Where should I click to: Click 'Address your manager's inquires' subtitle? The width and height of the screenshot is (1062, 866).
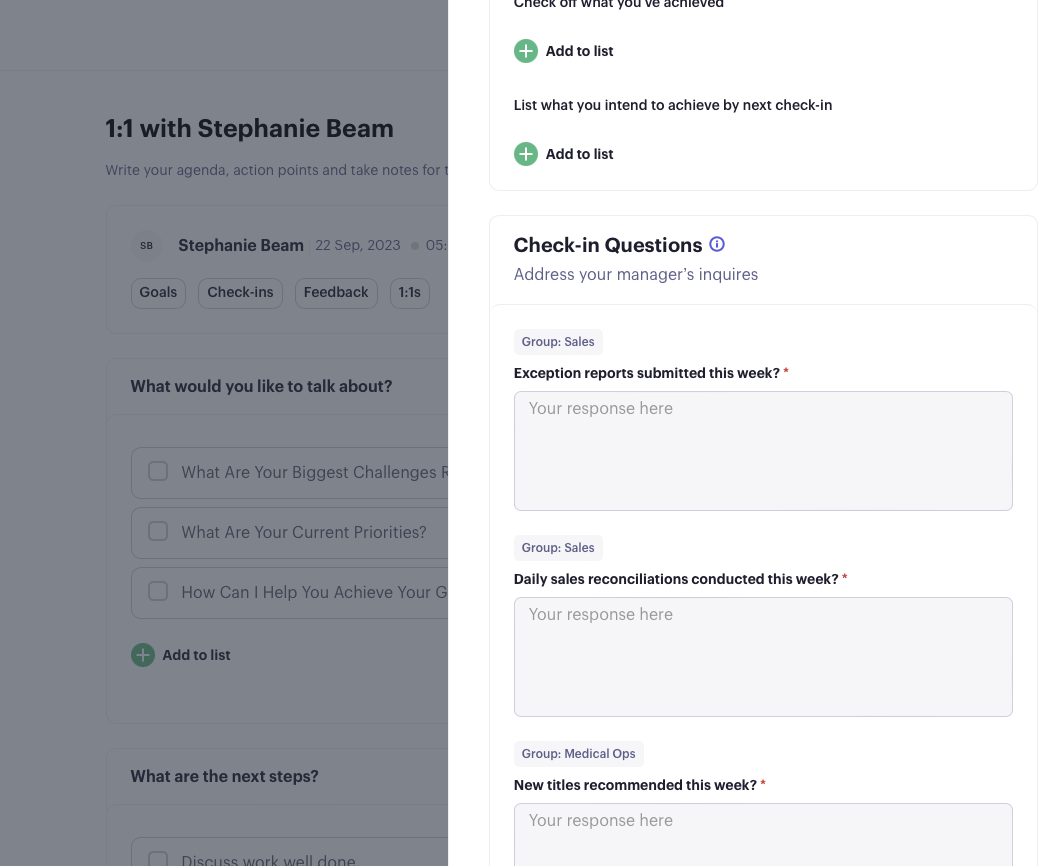pyautogui.click(x=636, y=274)
